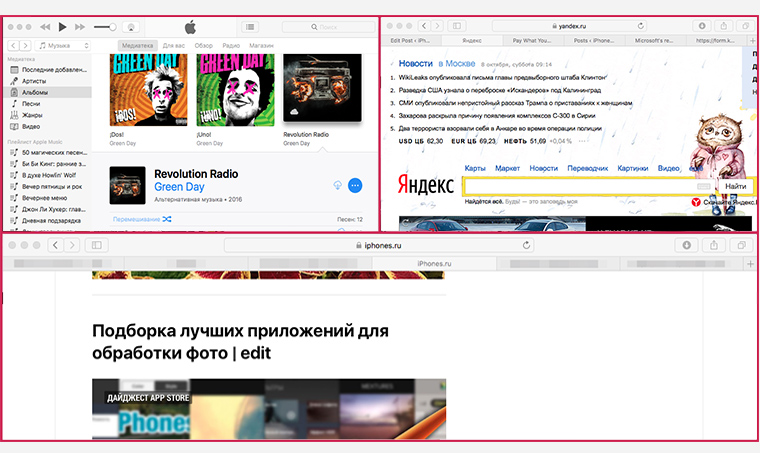This screenshot has height=453, width=760.
Task: Open the ¡Dos! album cover
Action: (148, 90)
